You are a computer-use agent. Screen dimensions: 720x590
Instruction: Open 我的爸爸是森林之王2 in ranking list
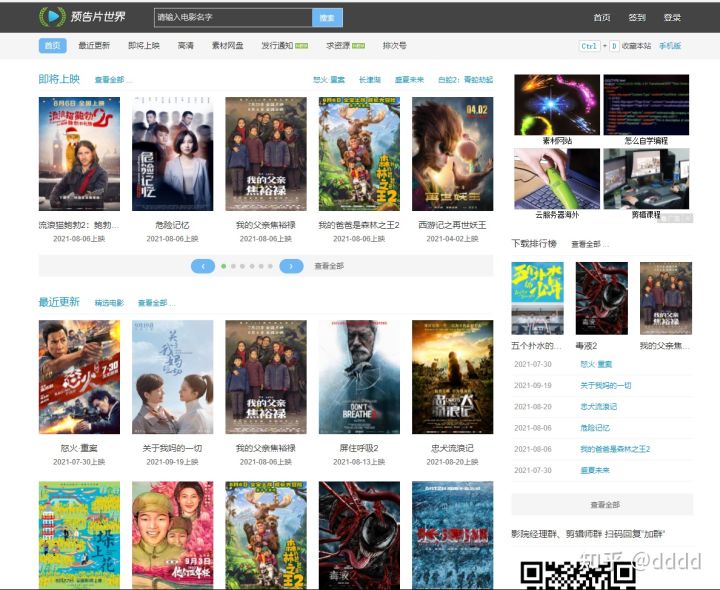click(615, 449)
